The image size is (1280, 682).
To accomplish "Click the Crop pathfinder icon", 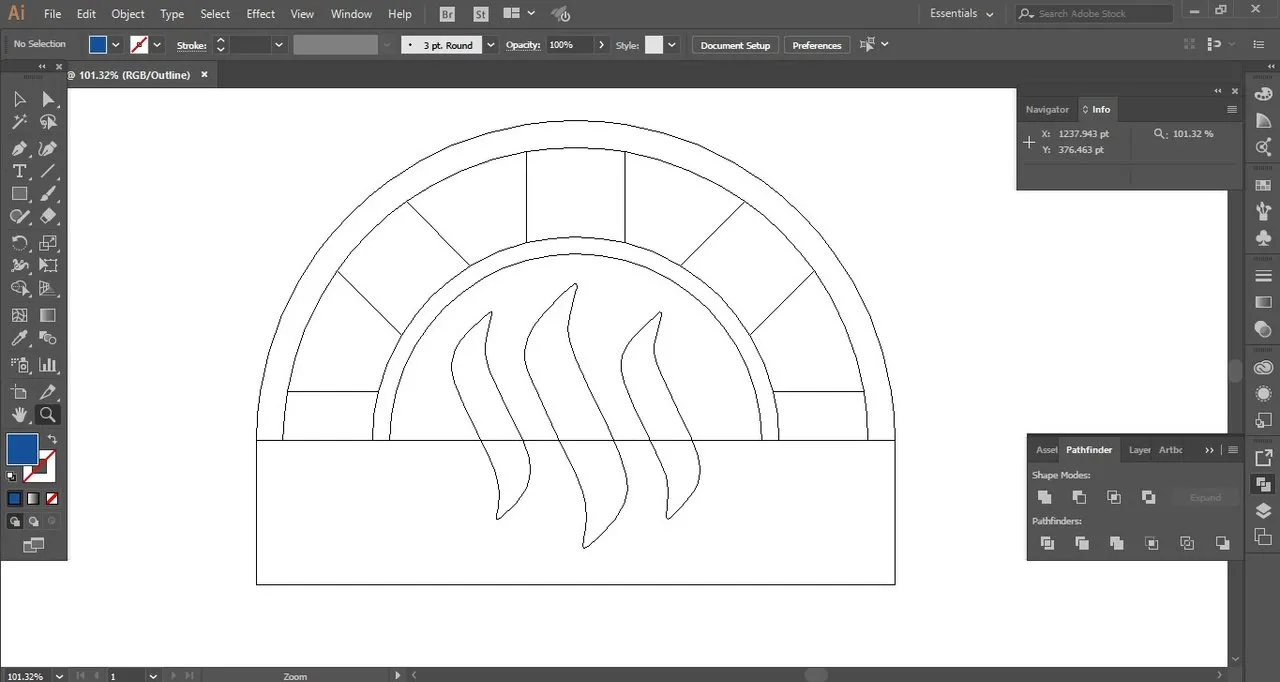I will click(x=1152, y=543).
